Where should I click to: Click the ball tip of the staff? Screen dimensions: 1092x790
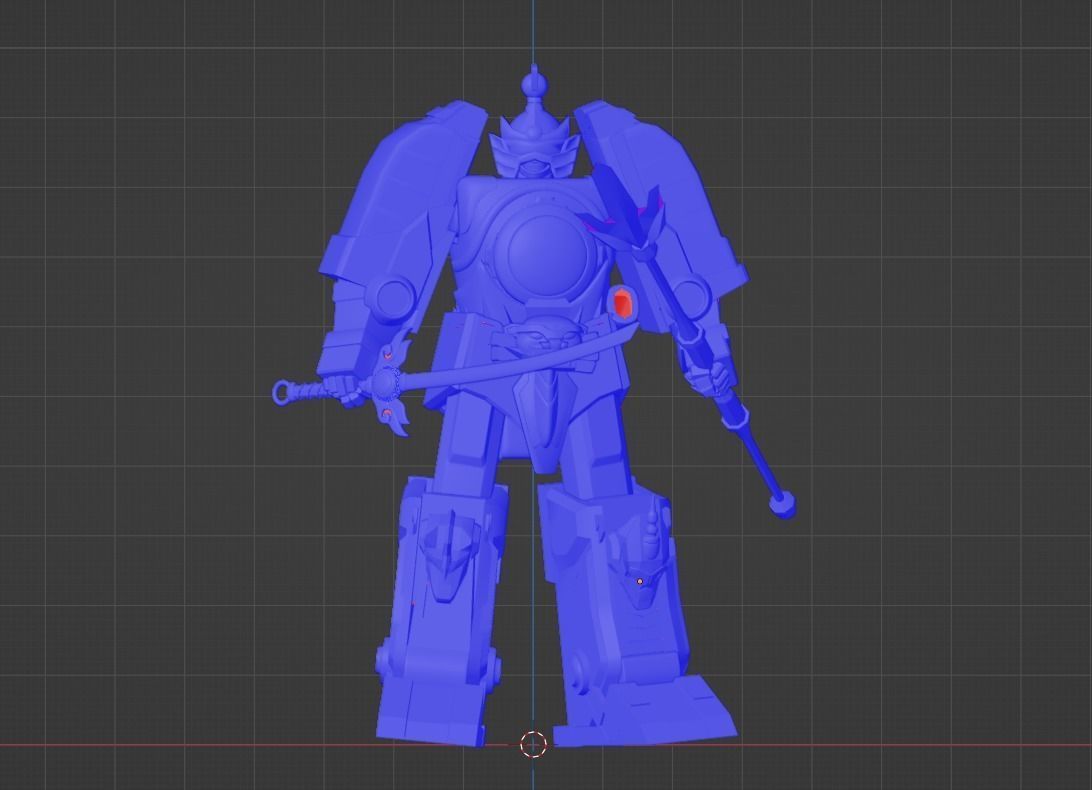click(x=782, y=504)
